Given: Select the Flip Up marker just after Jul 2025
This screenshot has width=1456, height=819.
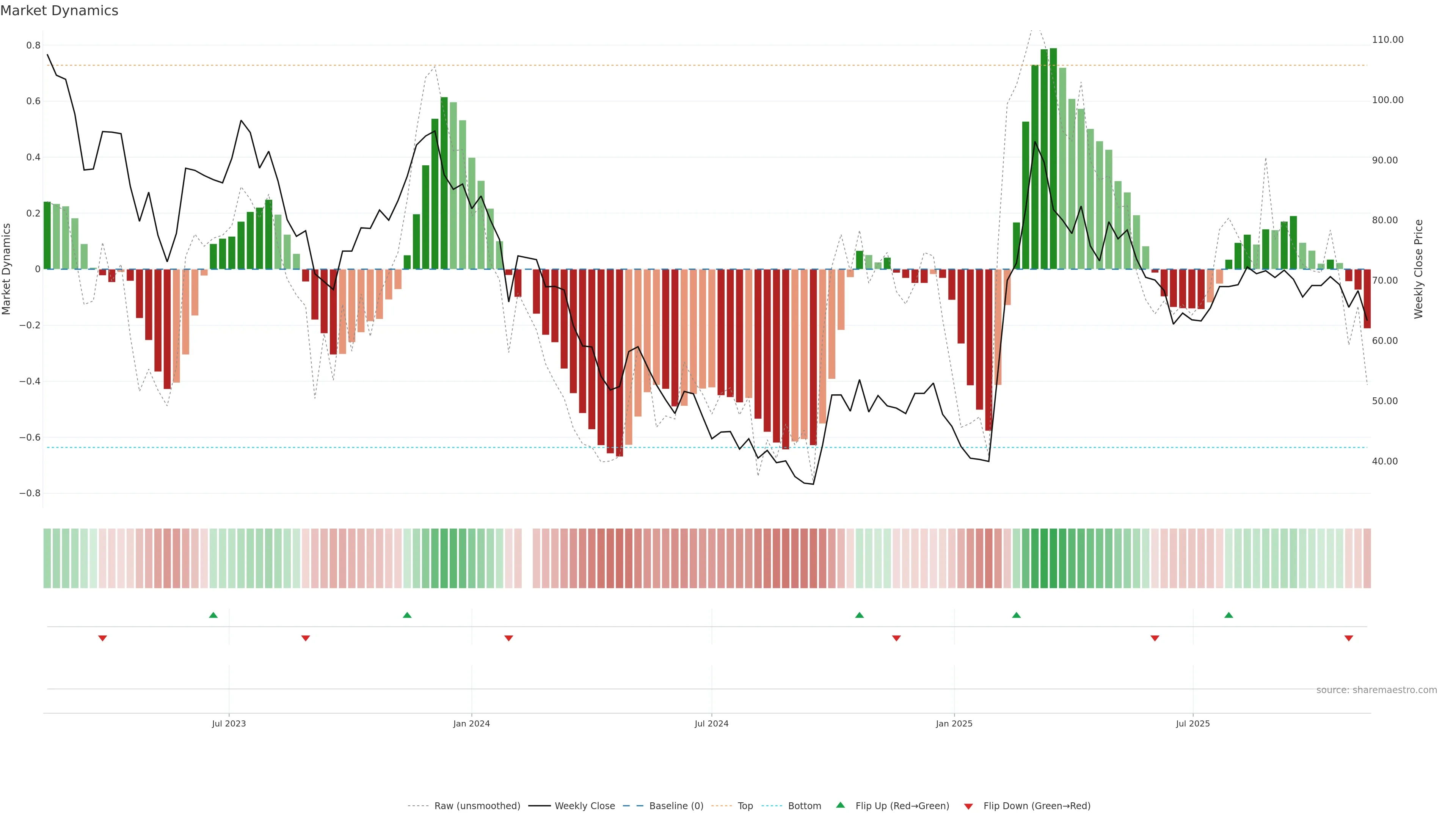Looking at the screenshot, I should click(x=1229, y=615).
